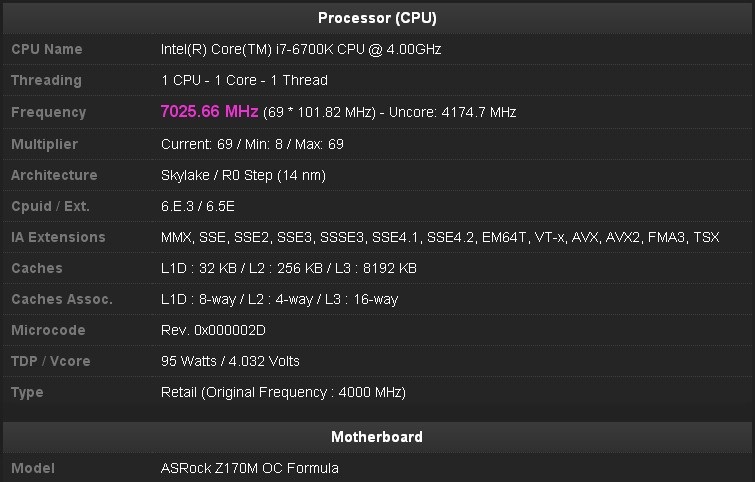Click the Microcode Rev. 0x000002D value
Image resolution: width=755 pixels, height=482 pixels.
point(213,330)
